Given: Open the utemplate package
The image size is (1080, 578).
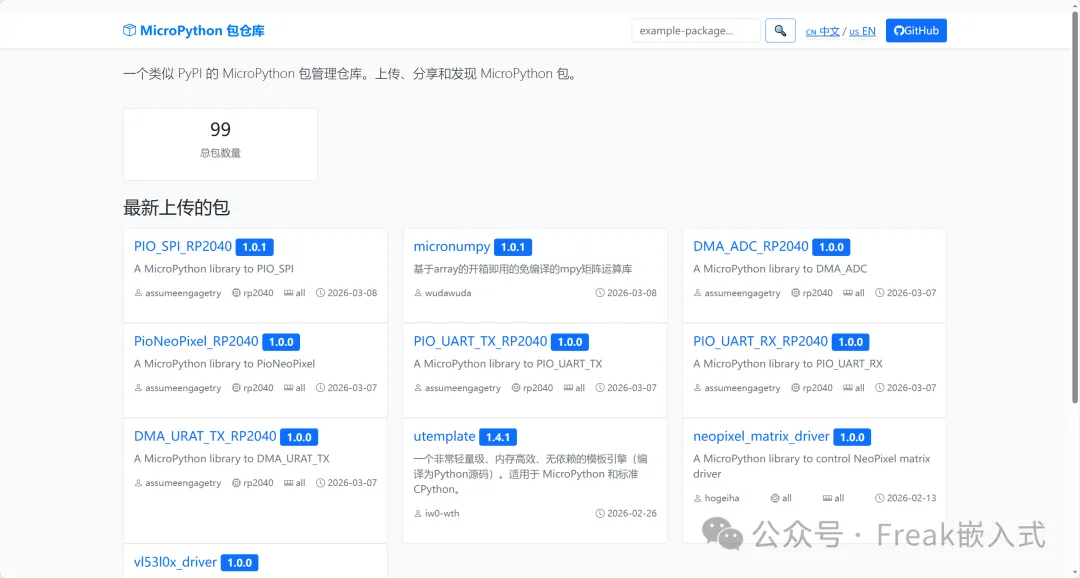Looking at the screenshot, I should (x=444, y=436).
